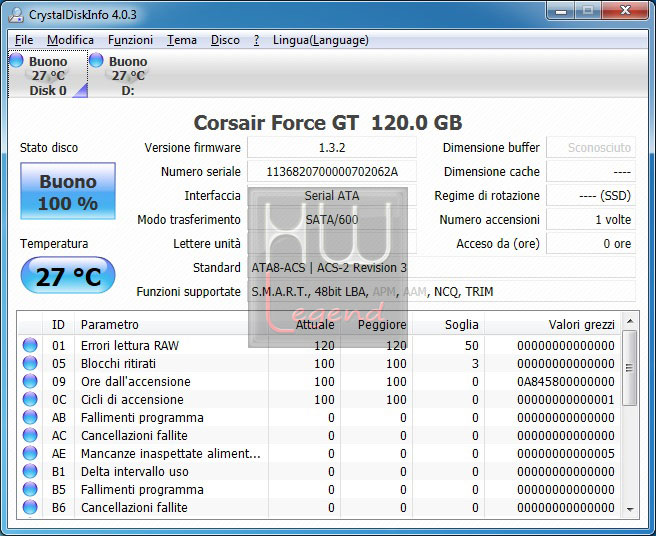Open the Modifica menu
This screenshot has height=536, width=656.
coord(70,40)
